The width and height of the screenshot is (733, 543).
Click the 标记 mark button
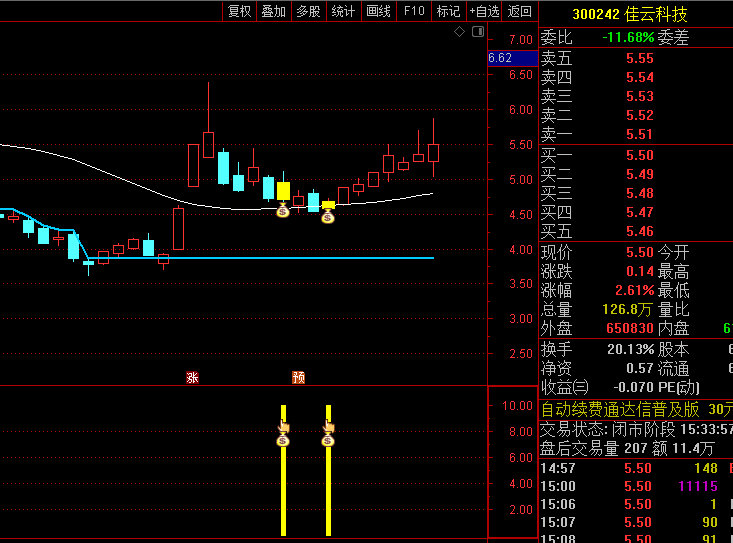point(448,11)
